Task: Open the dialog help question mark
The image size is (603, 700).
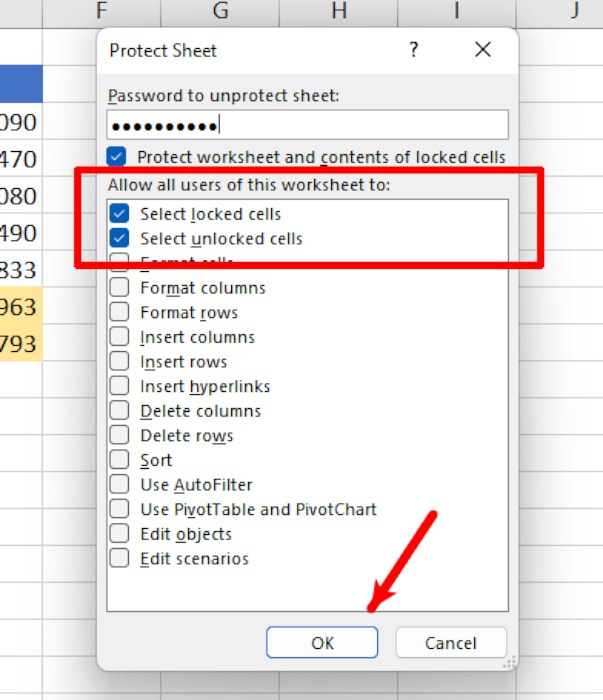Action: click(414, 50)
